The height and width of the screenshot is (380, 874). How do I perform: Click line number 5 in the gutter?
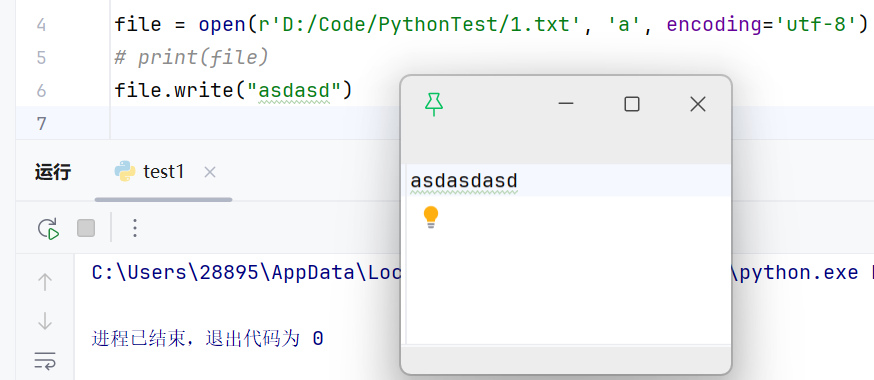point(41,57)
